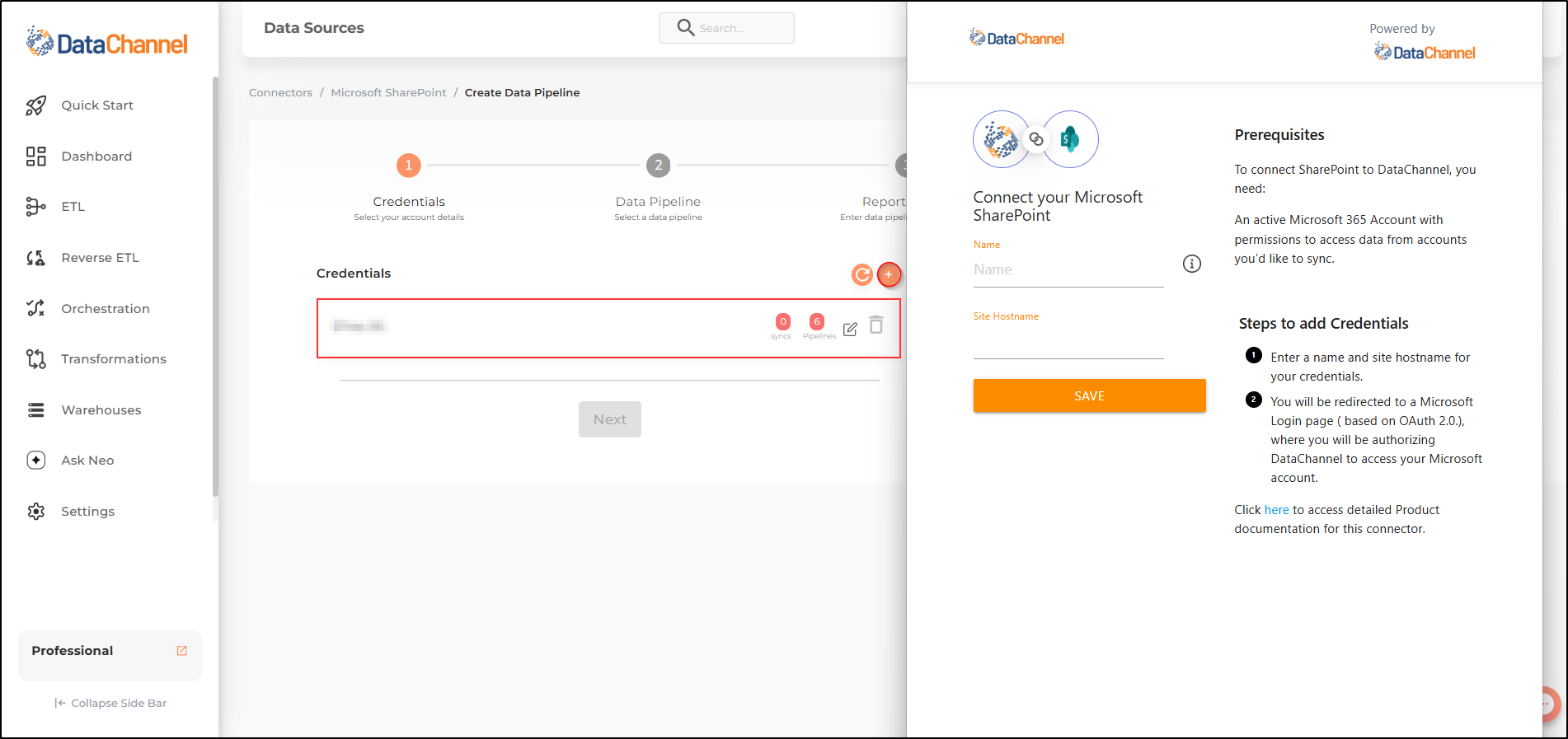Screen dimensions: 1568x739
Task: Go to Quick Start menu item
Action: (97, 105)
